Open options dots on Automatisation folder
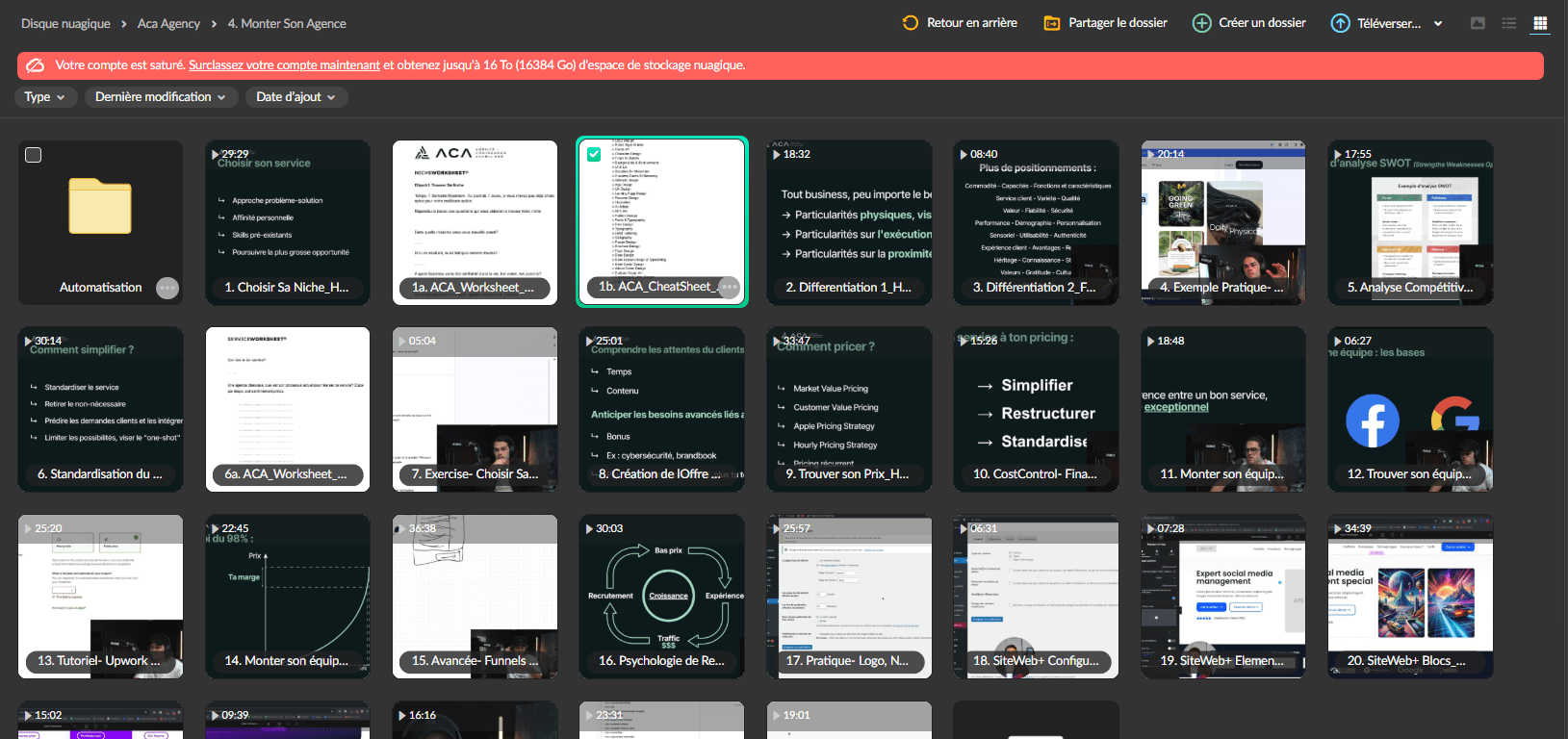 167,288
